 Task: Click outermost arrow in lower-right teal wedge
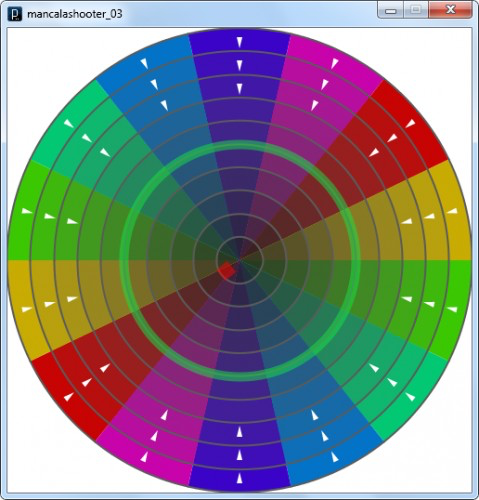[x=410, y=397]
